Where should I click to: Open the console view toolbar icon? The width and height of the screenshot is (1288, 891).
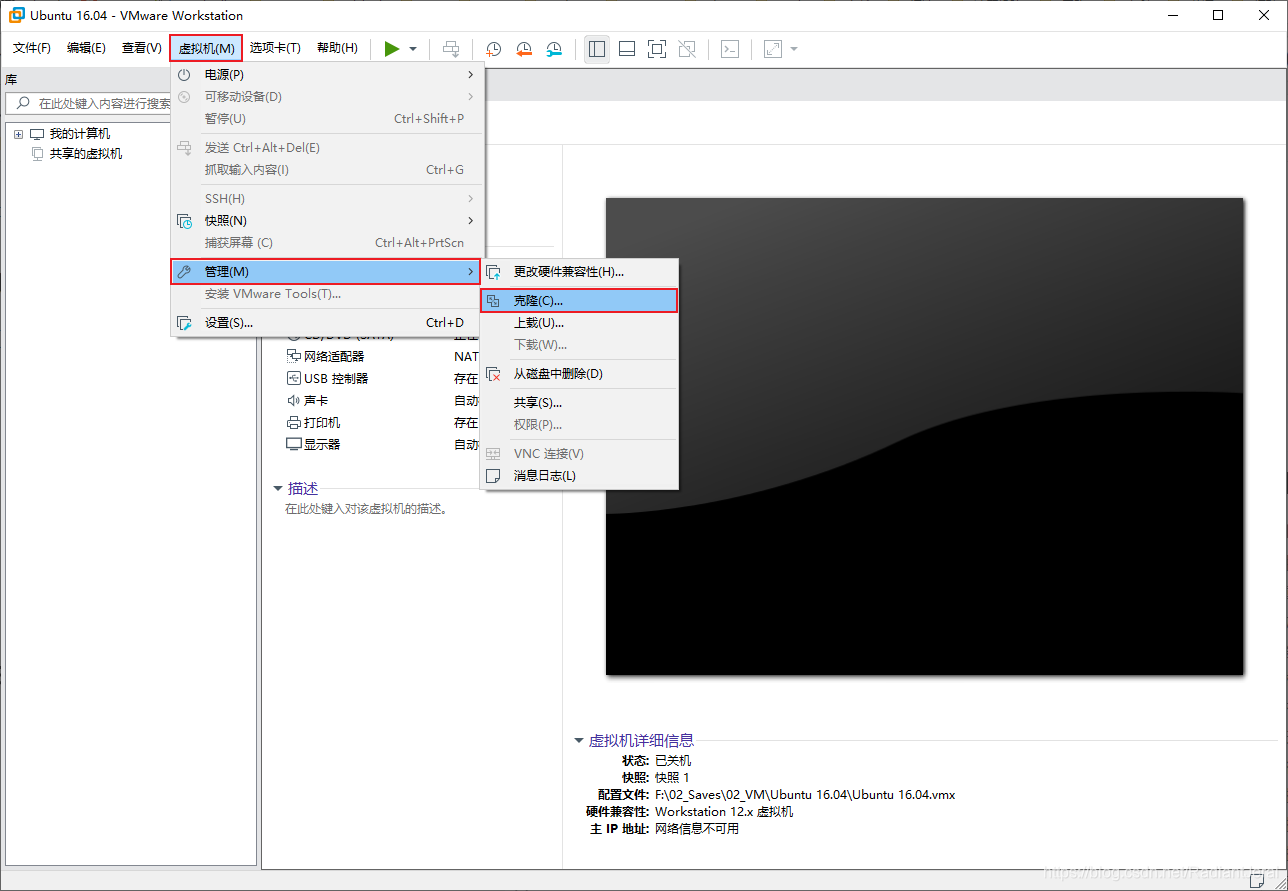pyautogui.click(x=731, y=48)
